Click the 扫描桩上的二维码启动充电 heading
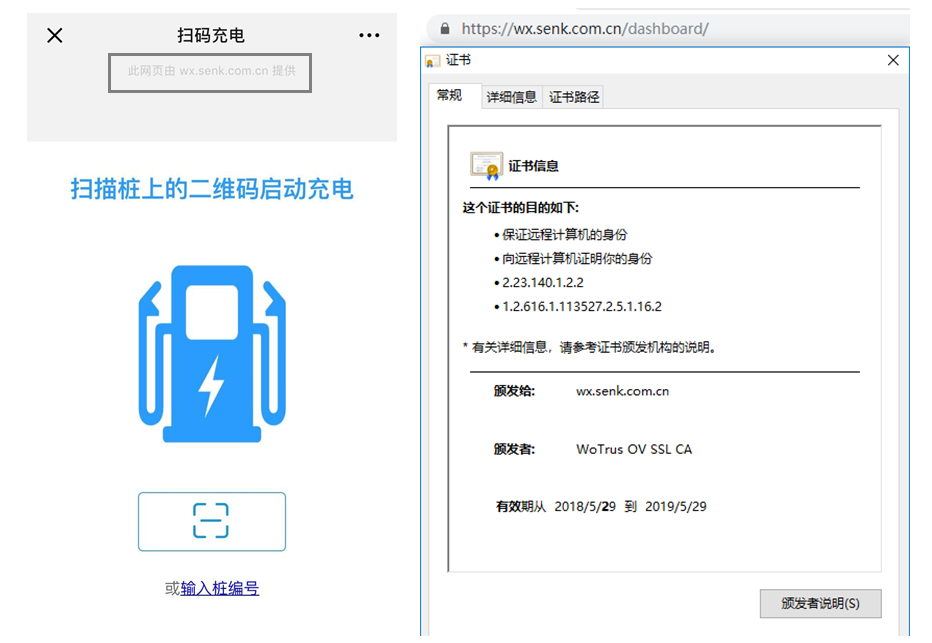The image size is (932, 643). click(212, 189)
